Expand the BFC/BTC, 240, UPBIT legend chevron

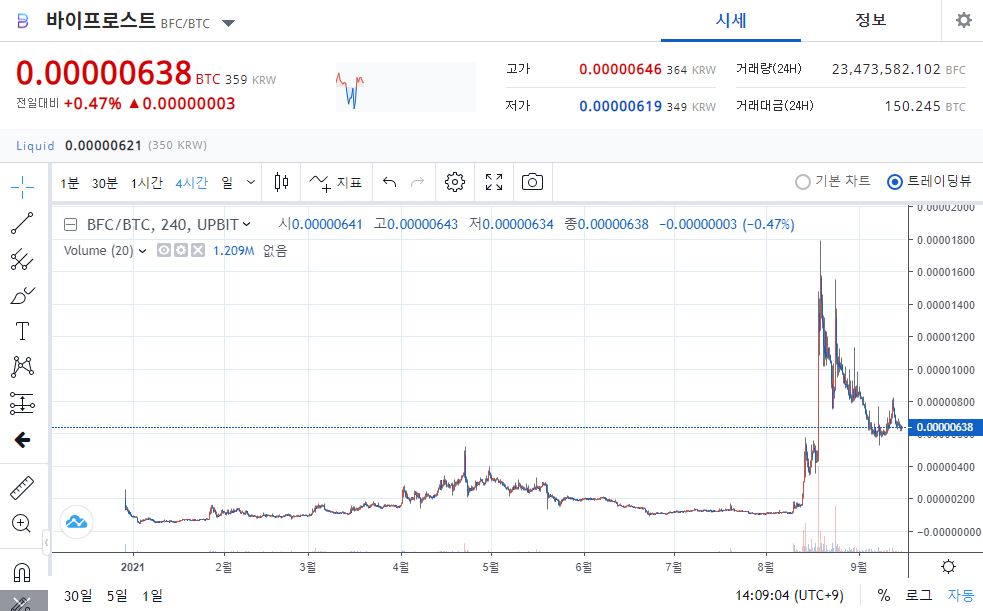[x=246, y=224]
